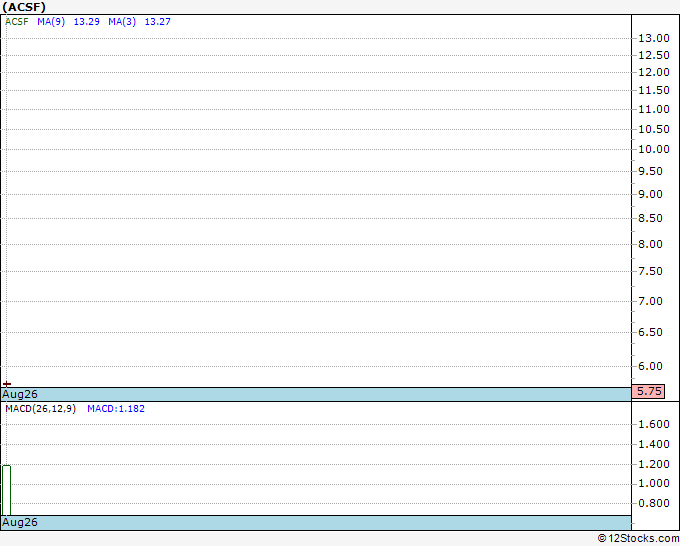This screenshot has width=680, height=546.
Task: Click the MACD:1.182 value readout
Action: 116,409
